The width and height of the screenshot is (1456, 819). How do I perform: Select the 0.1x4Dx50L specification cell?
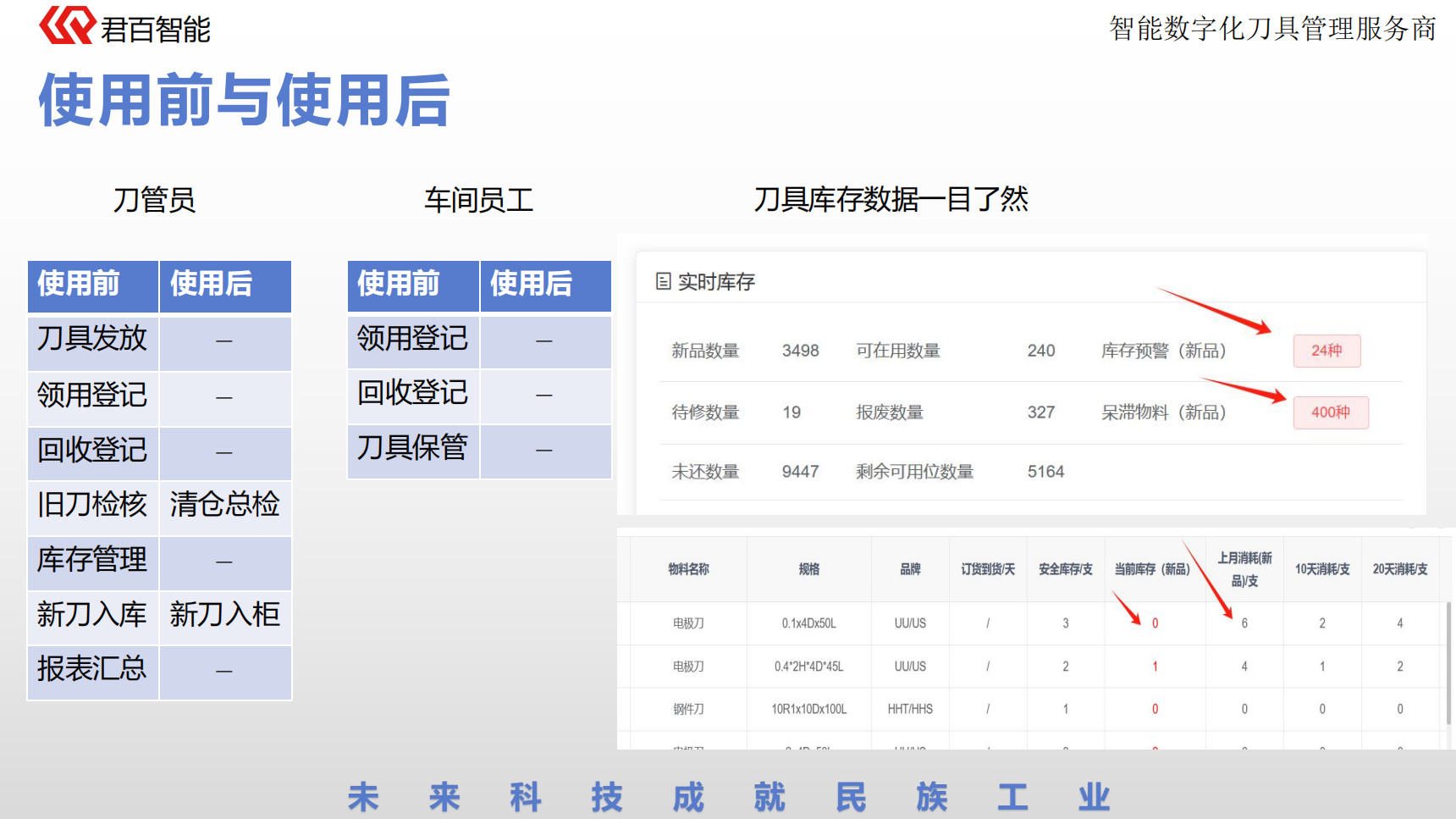coord(808,623)
